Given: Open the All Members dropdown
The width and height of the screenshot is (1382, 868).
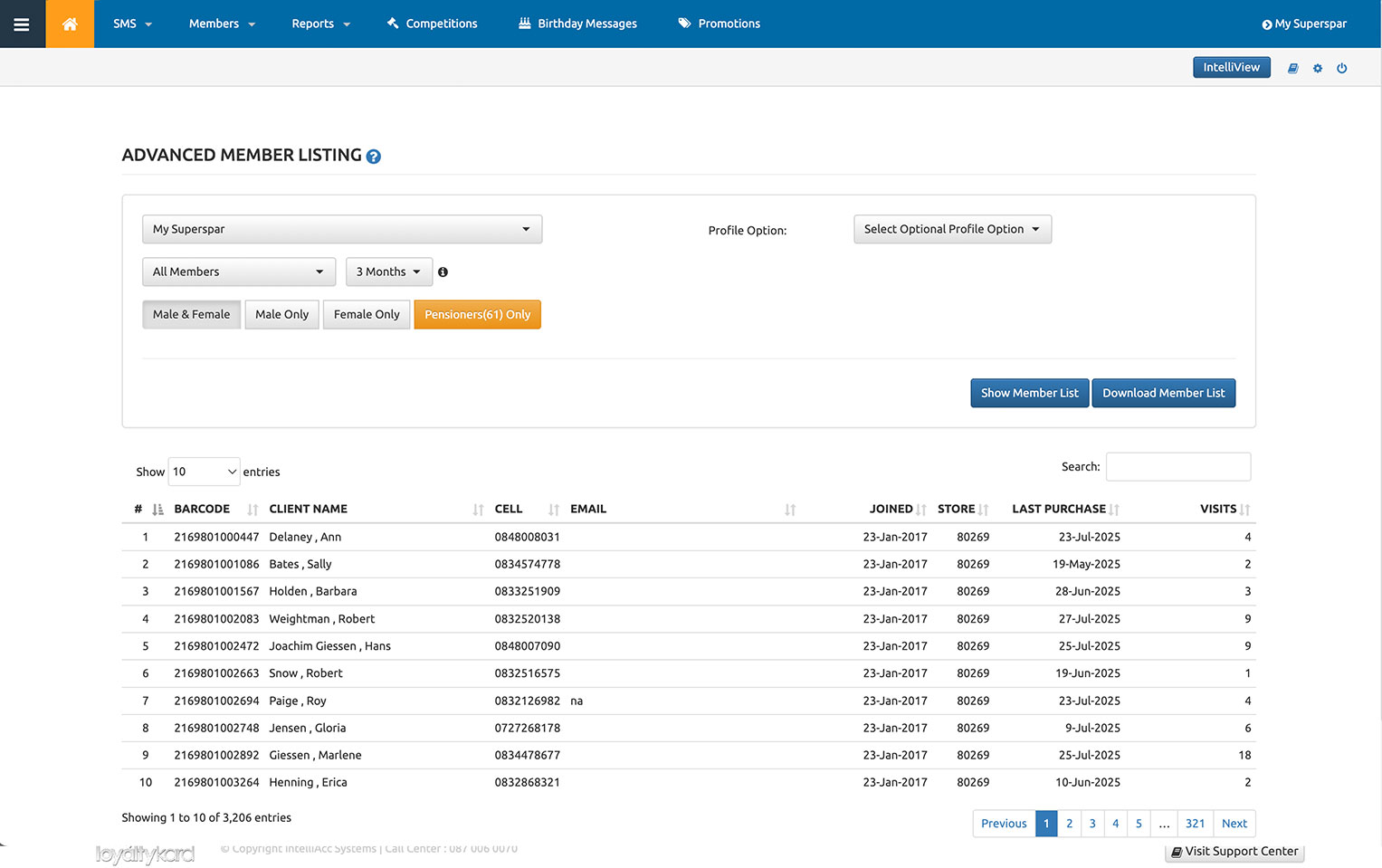Looking at the screenshot, I should 239,272.
